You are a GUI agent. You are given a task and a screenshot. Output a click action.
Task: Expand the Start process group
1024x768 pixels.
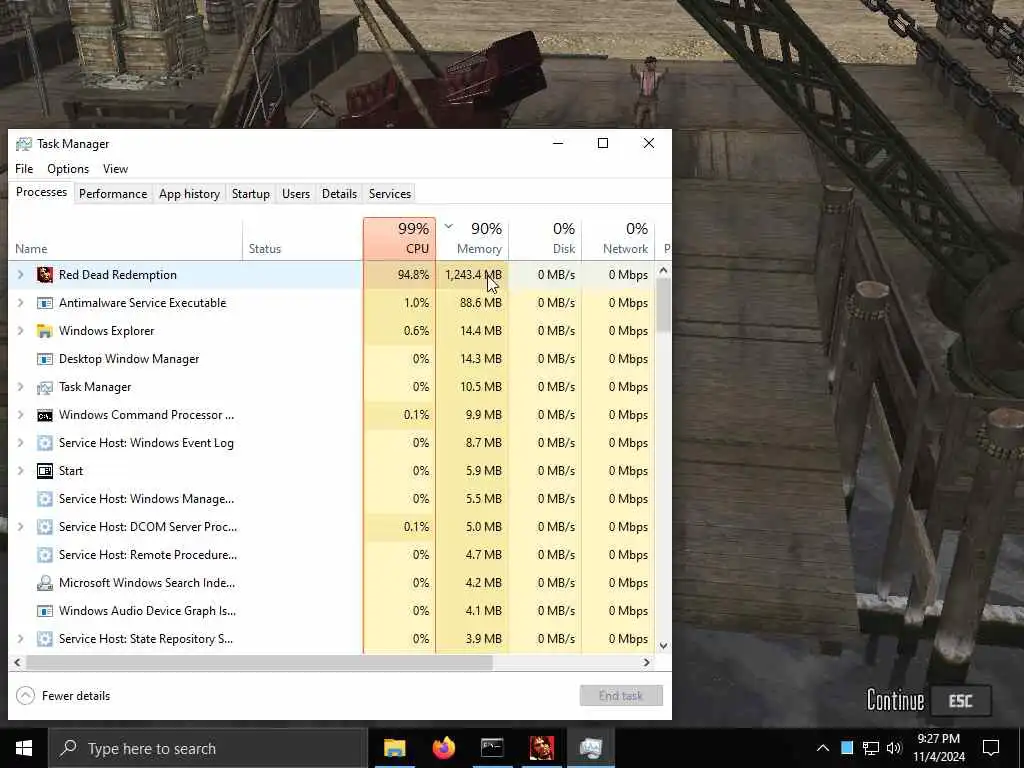[x=20, y=471]
